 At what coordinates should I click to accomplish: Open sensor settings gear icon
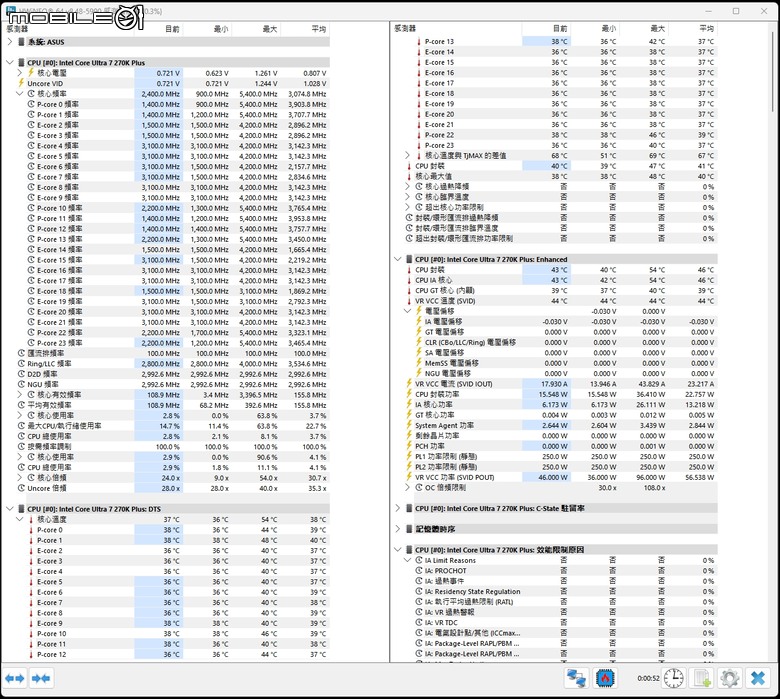pos(729,678)
